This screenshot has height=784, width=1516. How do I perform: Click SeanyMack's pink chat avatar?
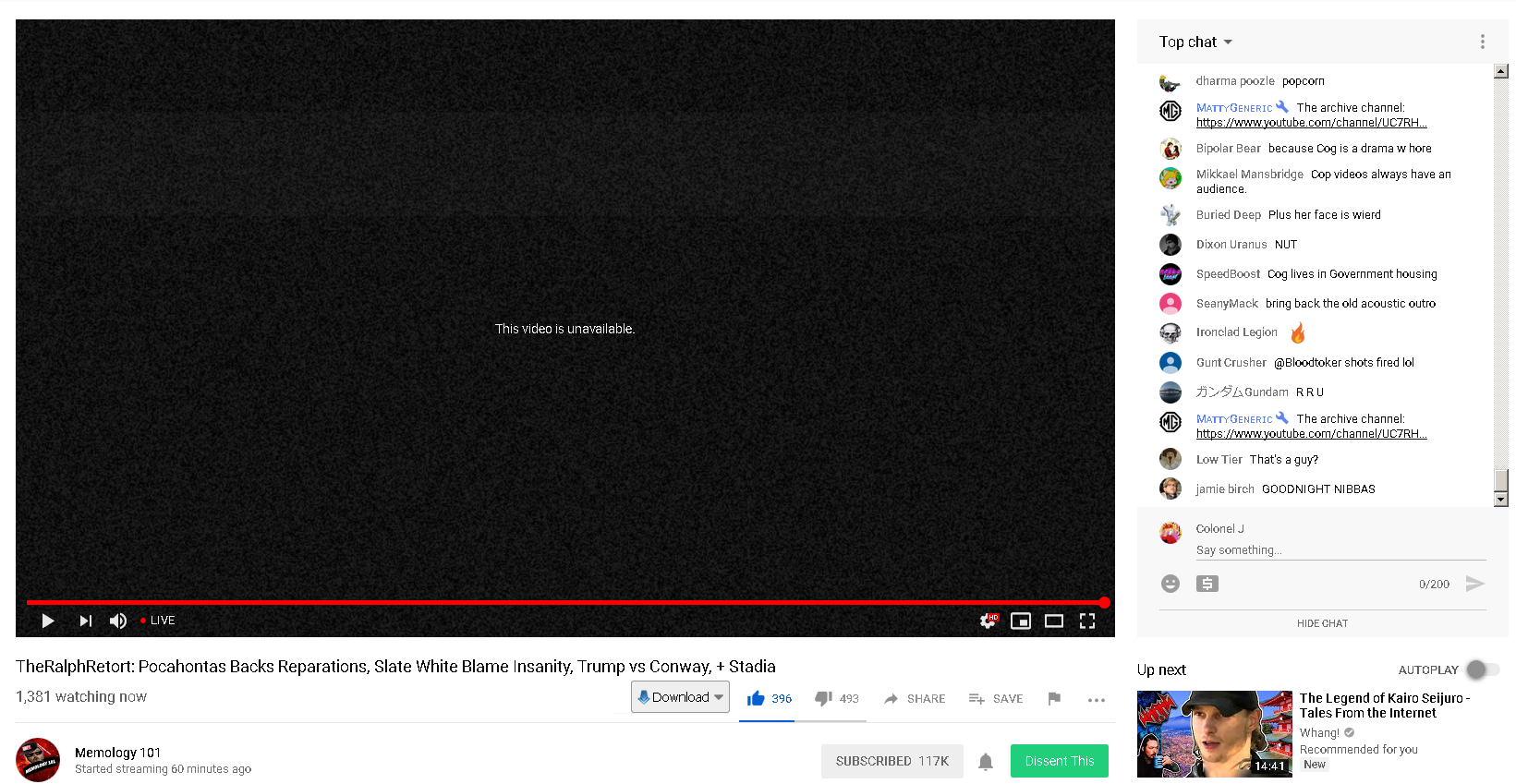[x=1170, y=304]
